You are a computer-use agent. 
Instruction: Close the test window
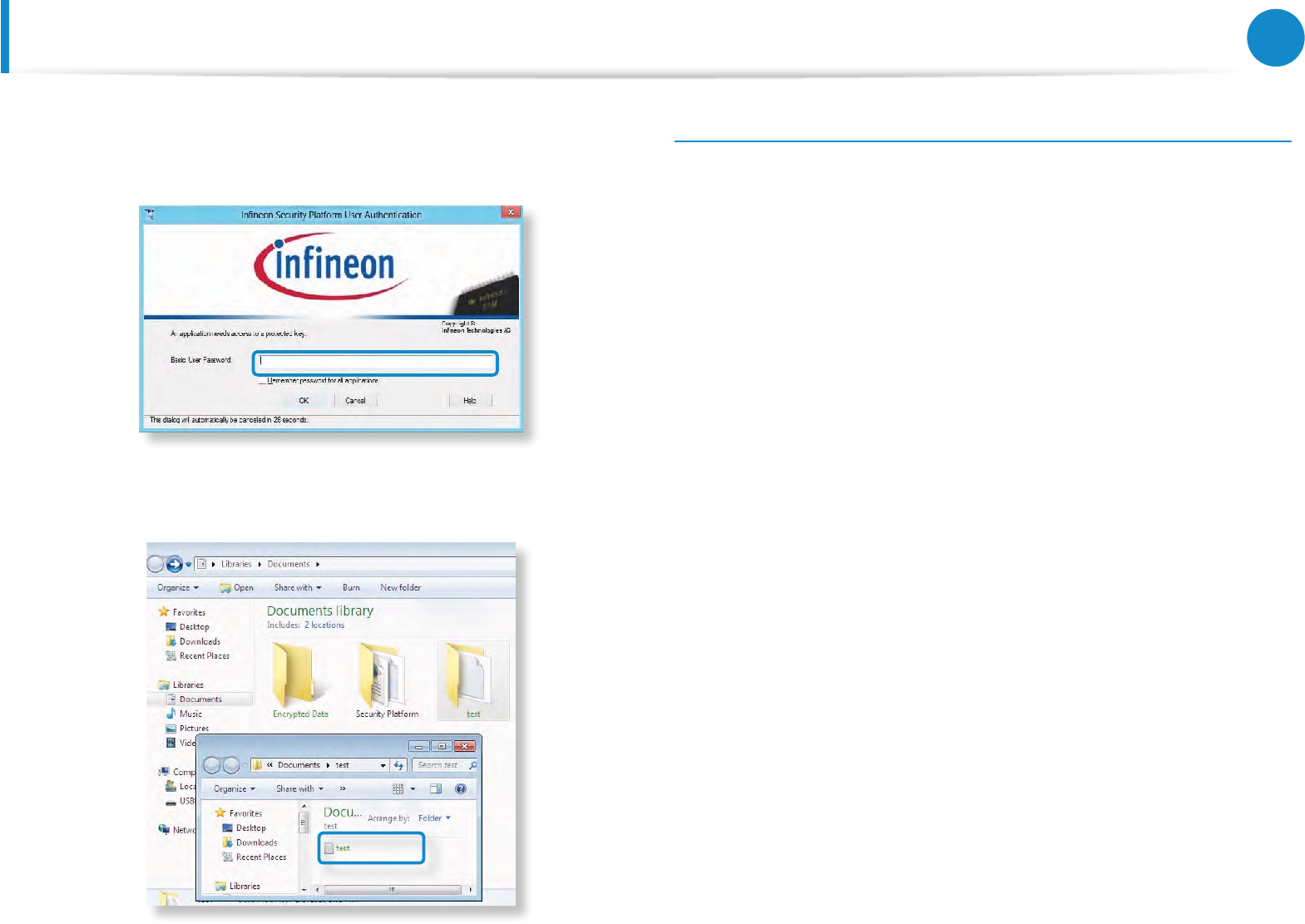coord(465,746)
